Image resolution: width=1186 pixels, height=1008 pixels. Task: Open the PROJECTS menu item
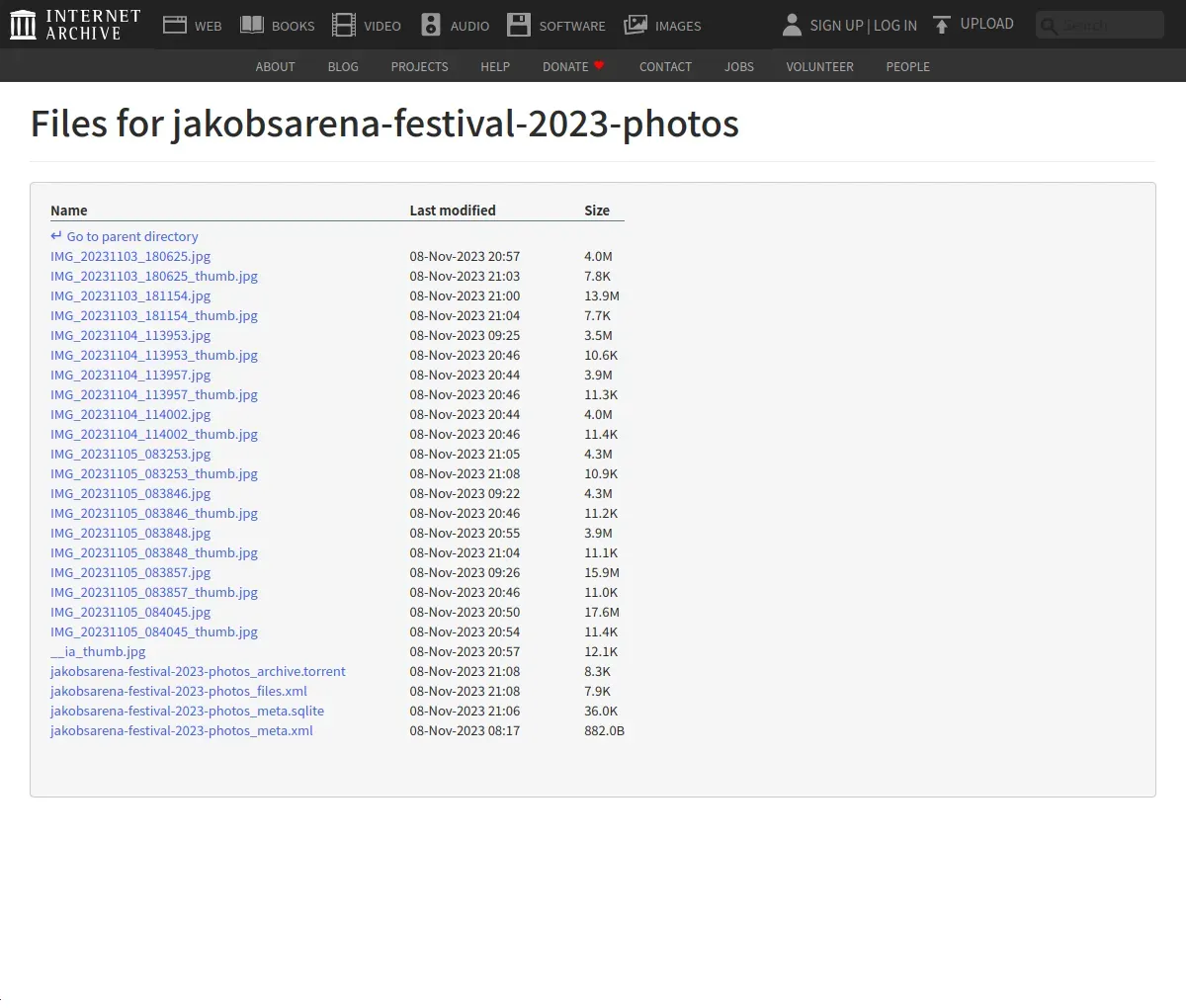419,66
